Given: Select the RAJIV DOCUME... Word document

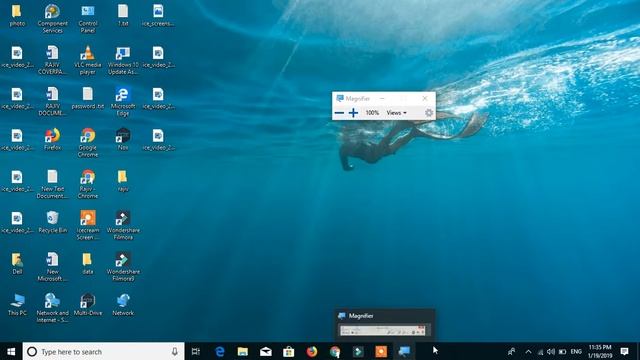Looking at the screenshot, I should tap(52, 101).
